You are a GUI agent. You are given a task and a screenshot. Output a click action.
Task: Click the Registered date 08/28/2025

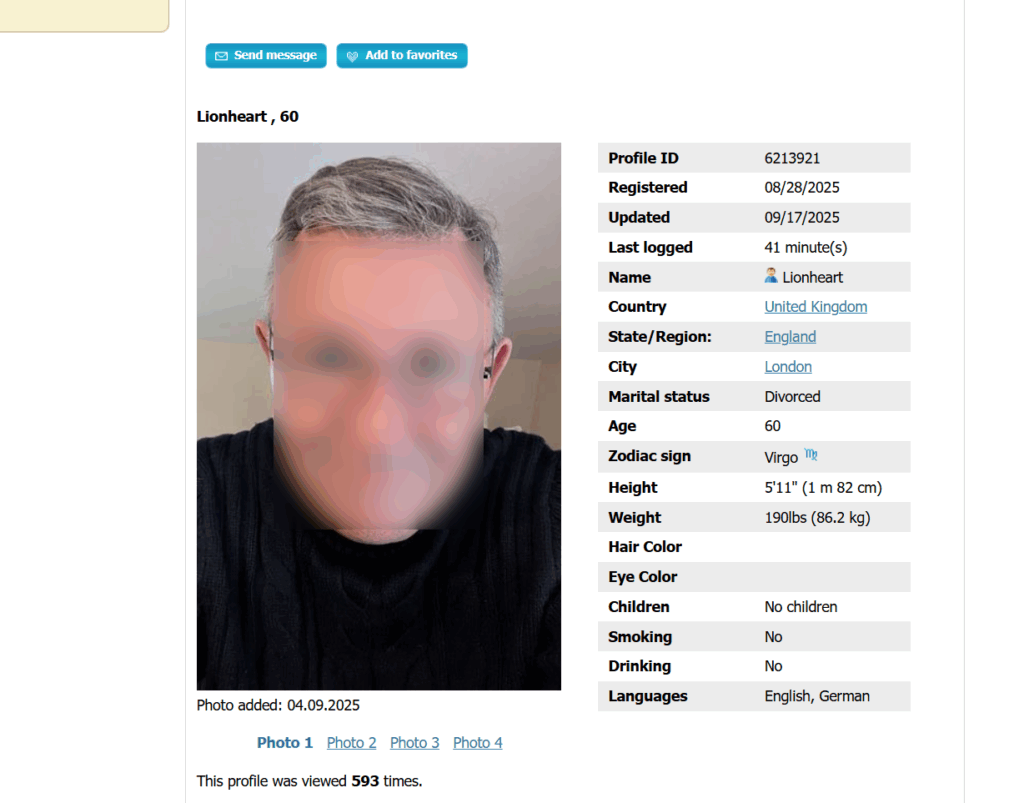[x=801, y=188]
